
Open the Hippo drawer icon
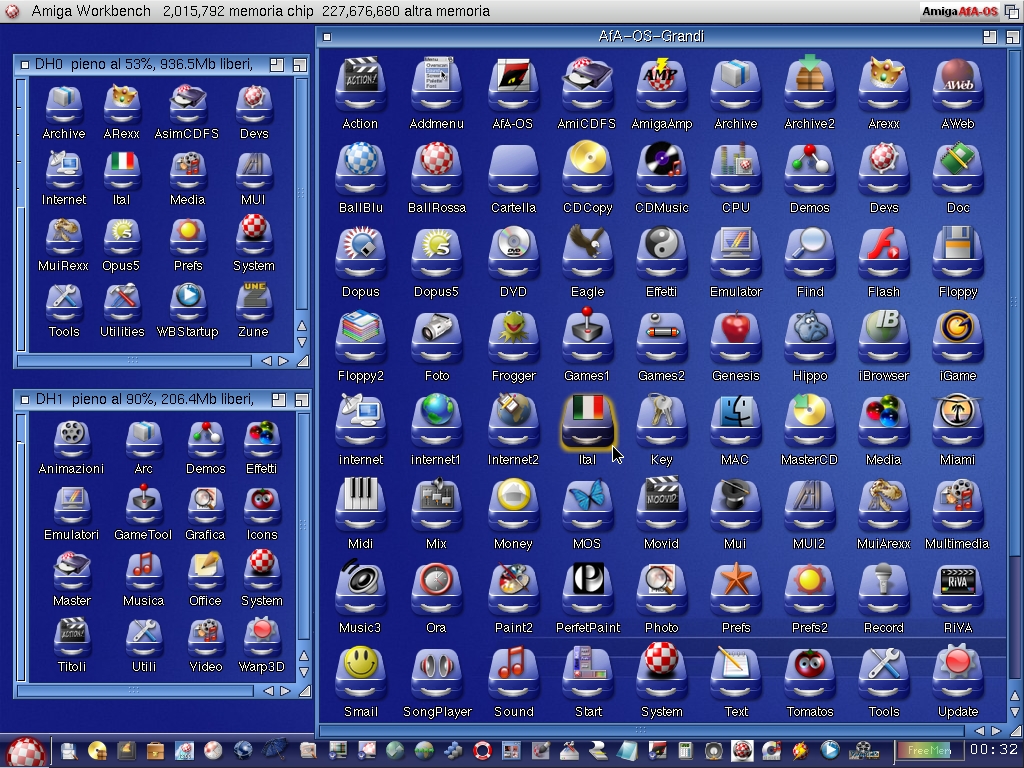pos(809,338)
